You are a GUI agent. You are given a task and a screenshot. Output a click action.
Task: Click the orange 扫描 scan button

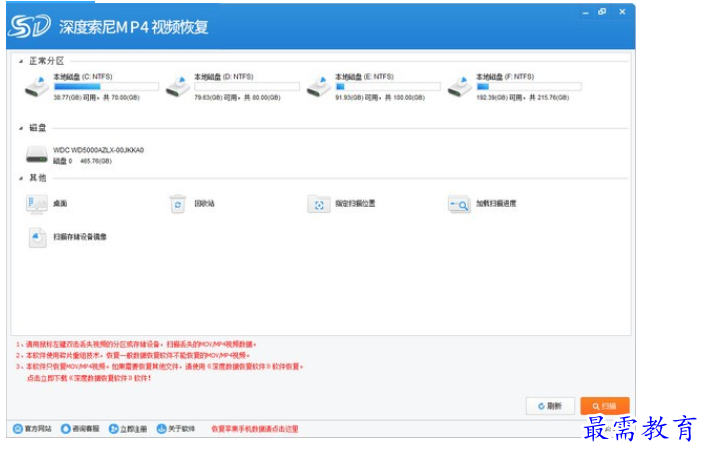pyautogui.click(x=605, y=406)
